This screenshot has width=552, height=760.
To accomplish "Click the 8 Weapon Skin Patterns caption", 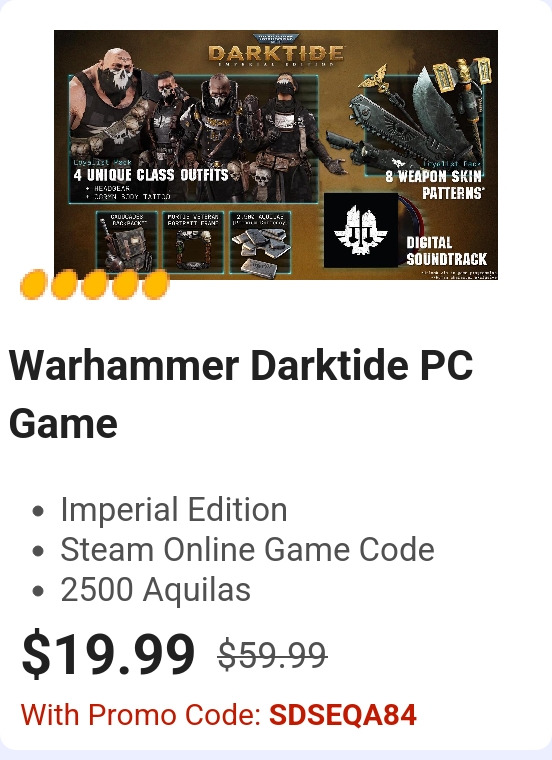I will tap(435, 184).
